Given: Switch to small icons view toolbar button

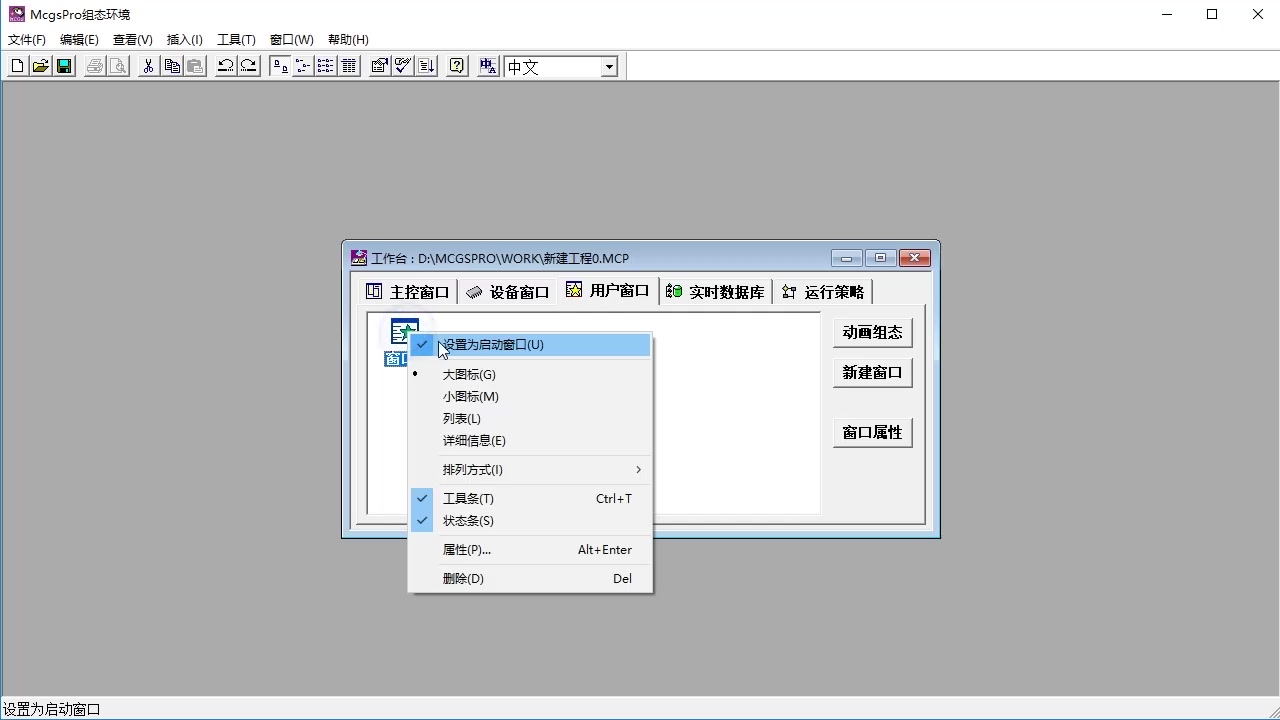Looking at the screenshot, I should pos(303,66).
